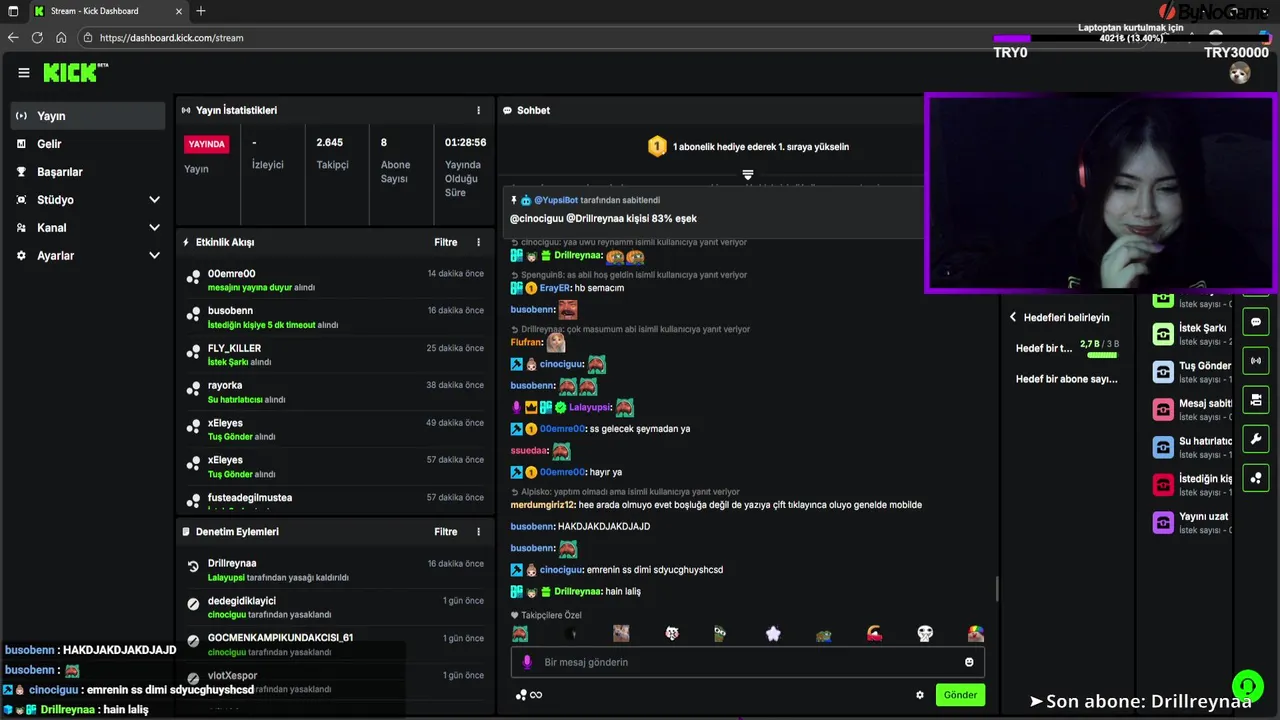Click the Sohbet chat bubble icon
This screenshot has height=720, width=1280.
508,110
